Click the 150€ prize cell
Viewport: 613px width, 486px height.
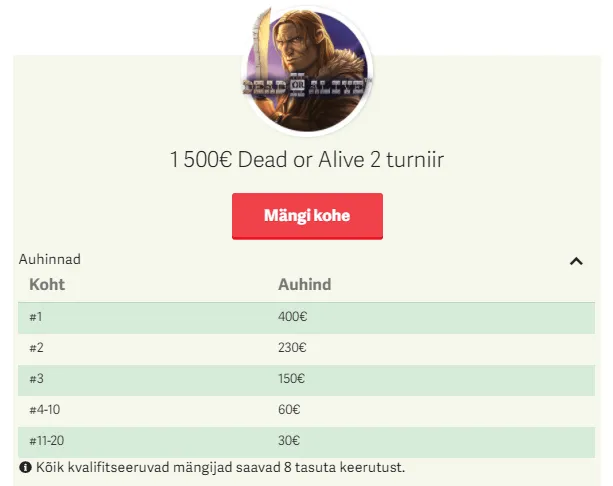292,379
